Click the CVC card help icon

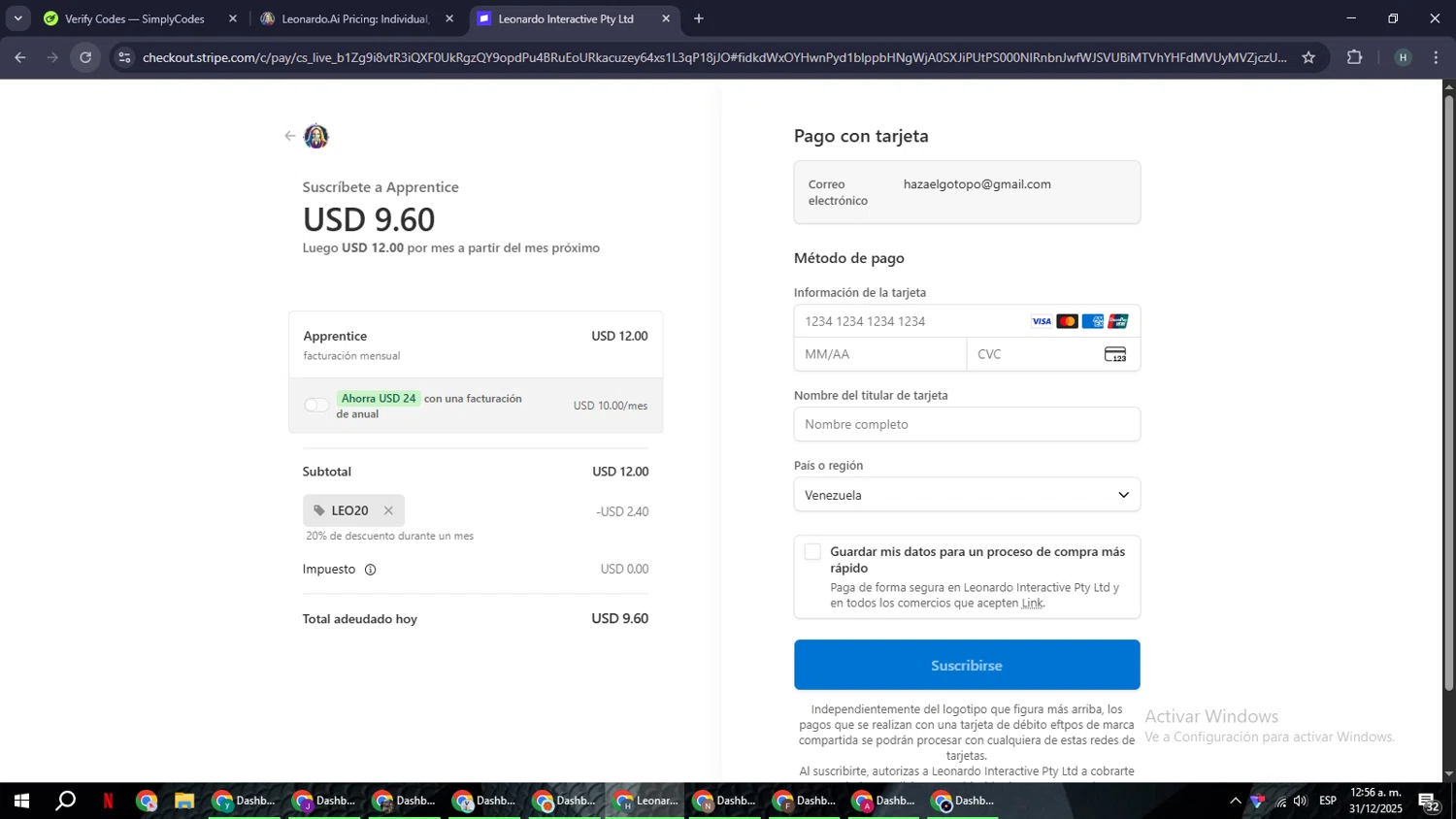1115,354
